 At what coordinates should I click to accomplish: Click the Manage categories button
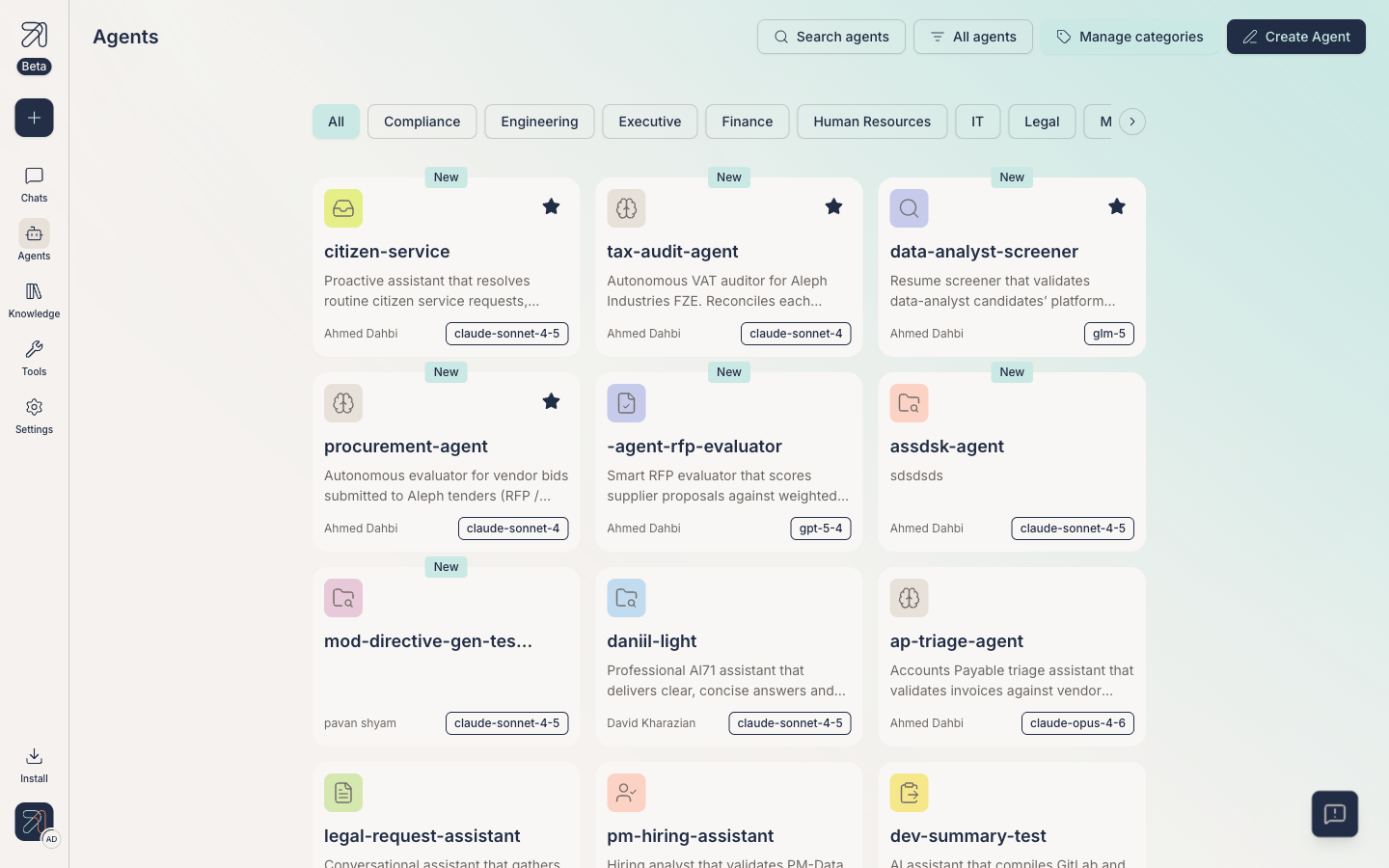click(1130, 37)
